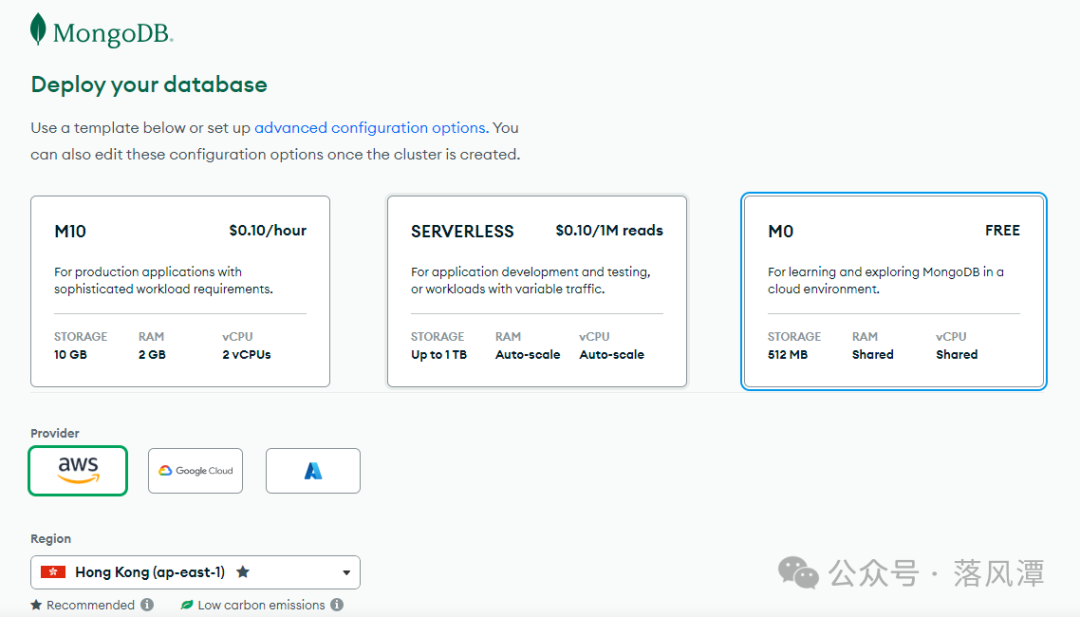Click the Provider label
The width and height of the screenshot is (1080, 617).
(54, 433)
